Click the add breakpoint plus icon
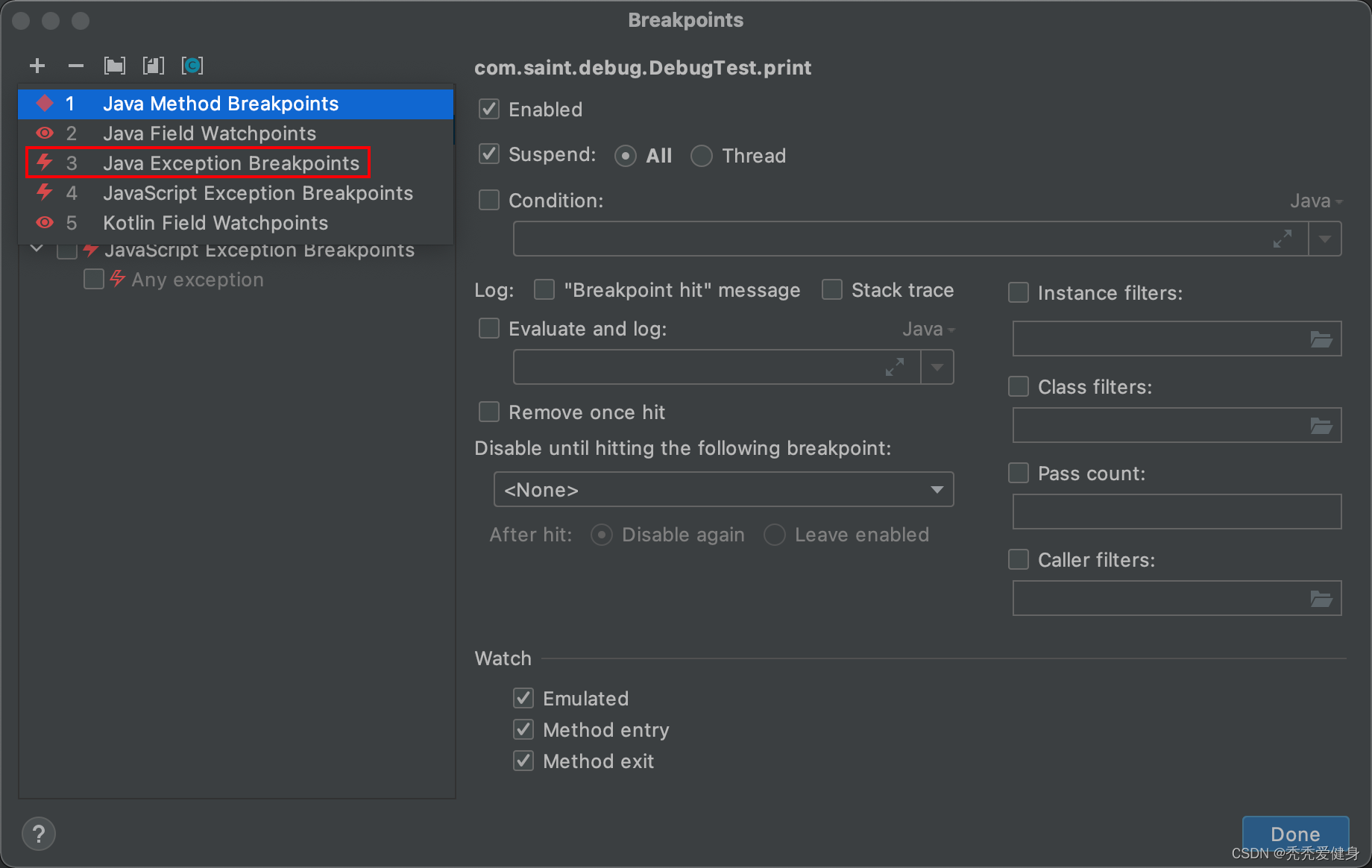This screenshot has width=1372, height=868. (37, 66)
